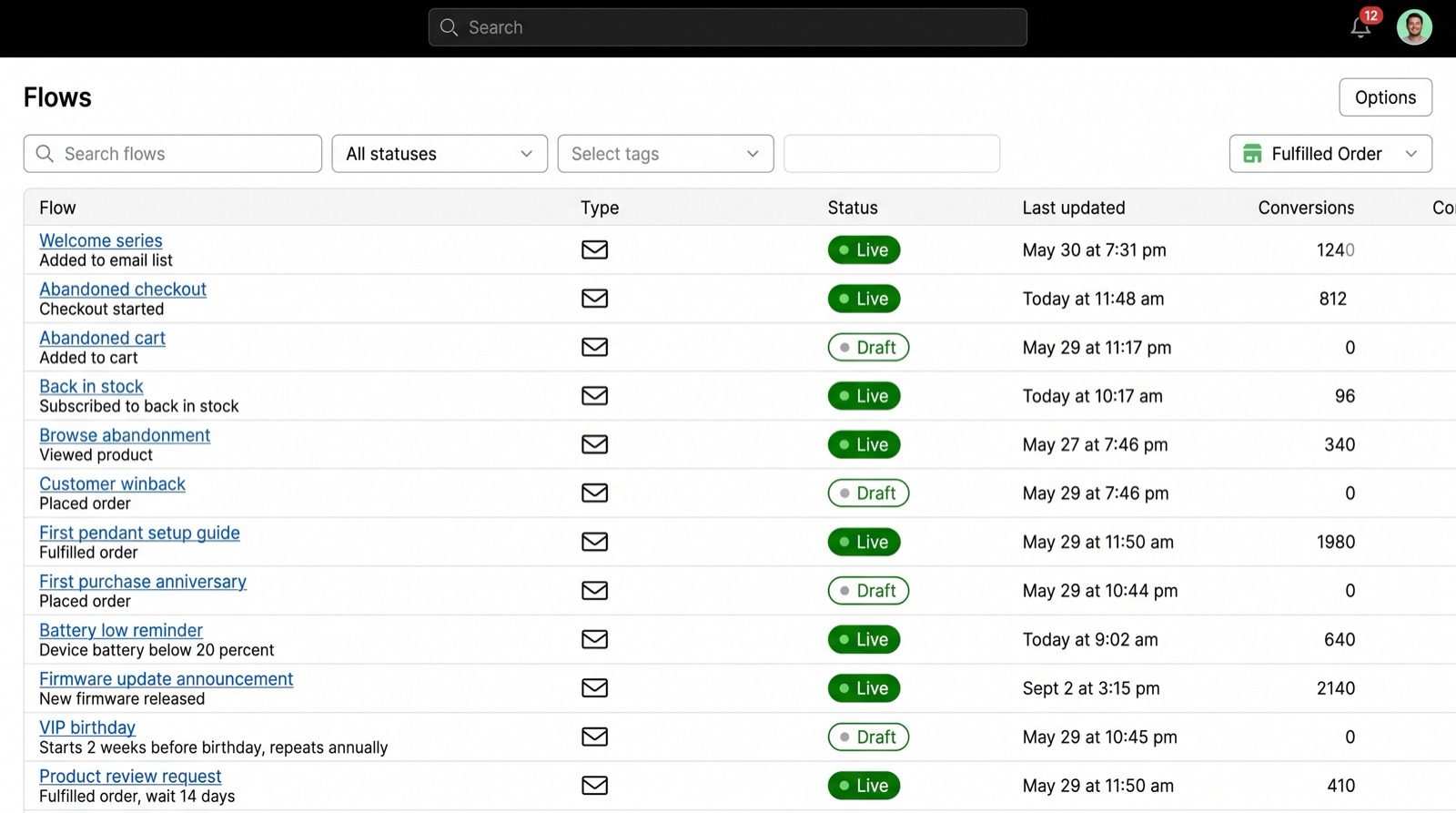Sort by the Last updated column header
Screen dimensions: 1456x813
[1074, 208]
